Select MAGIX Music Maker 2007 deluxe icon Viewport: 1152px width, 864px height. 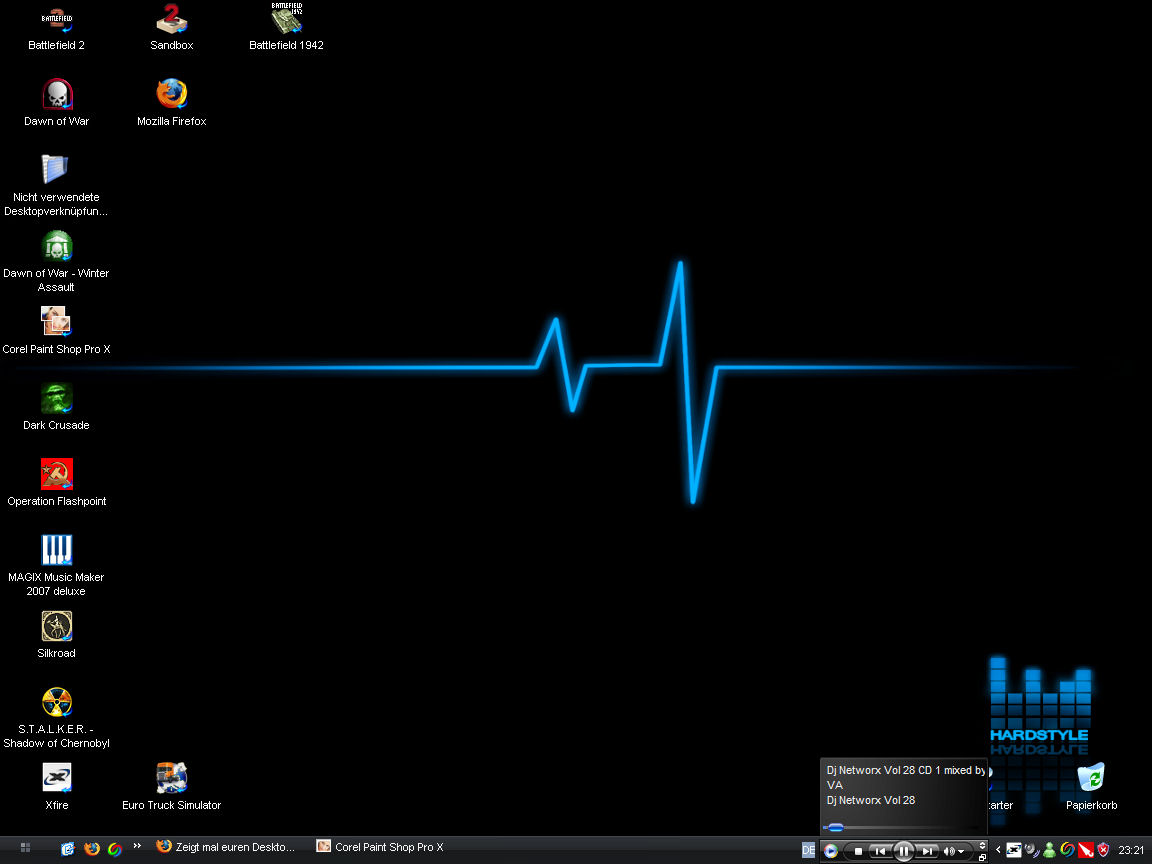pyautogui.click(x=56, y=566)
